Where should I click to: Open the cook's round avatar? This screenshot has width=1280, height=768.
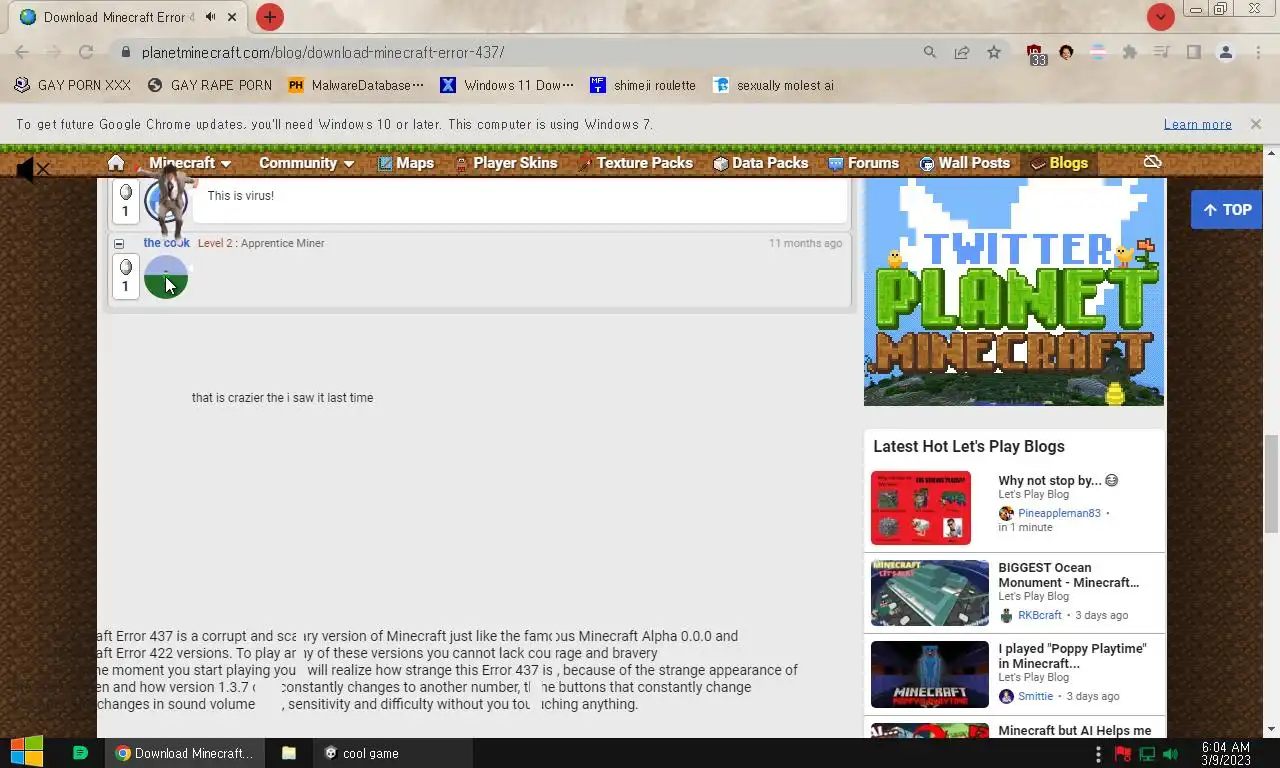point(166,277)
